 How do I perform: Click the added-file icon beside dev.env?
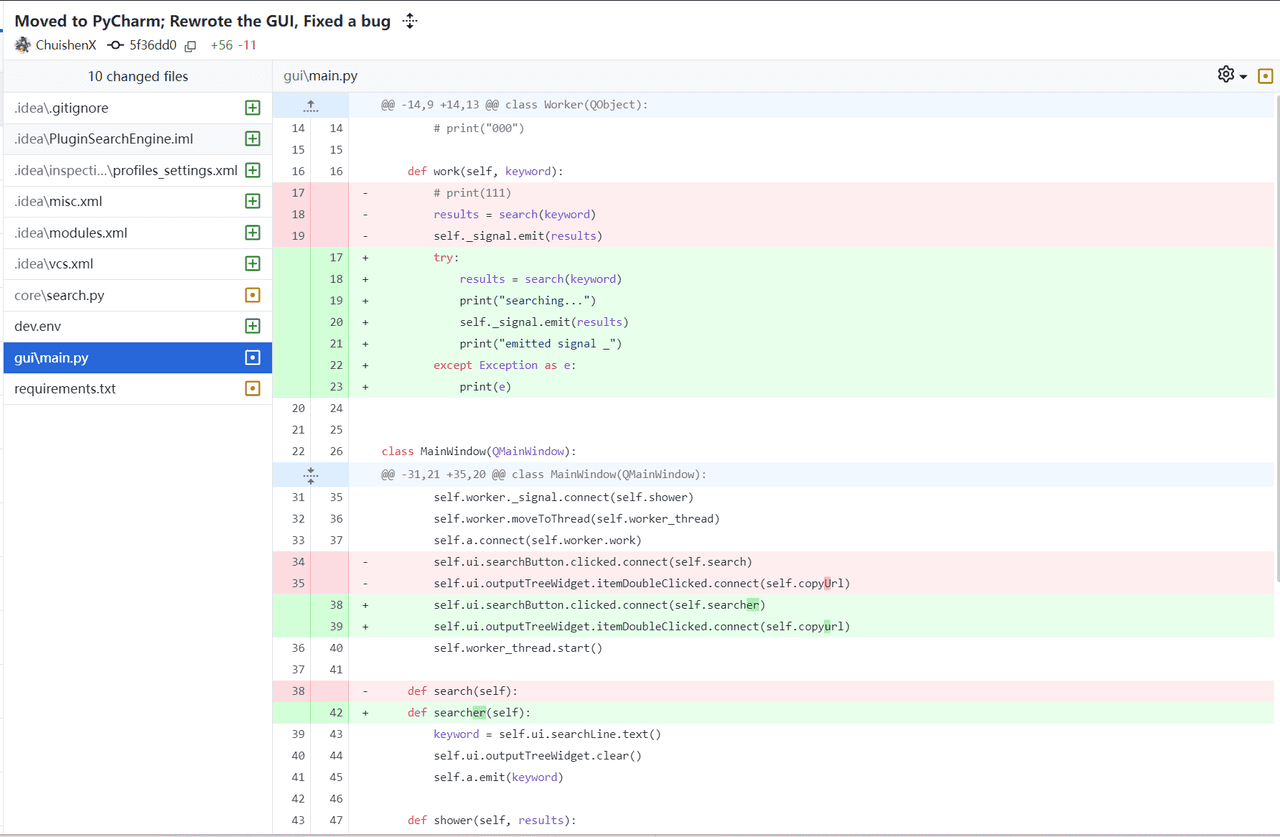pos(252,326)
